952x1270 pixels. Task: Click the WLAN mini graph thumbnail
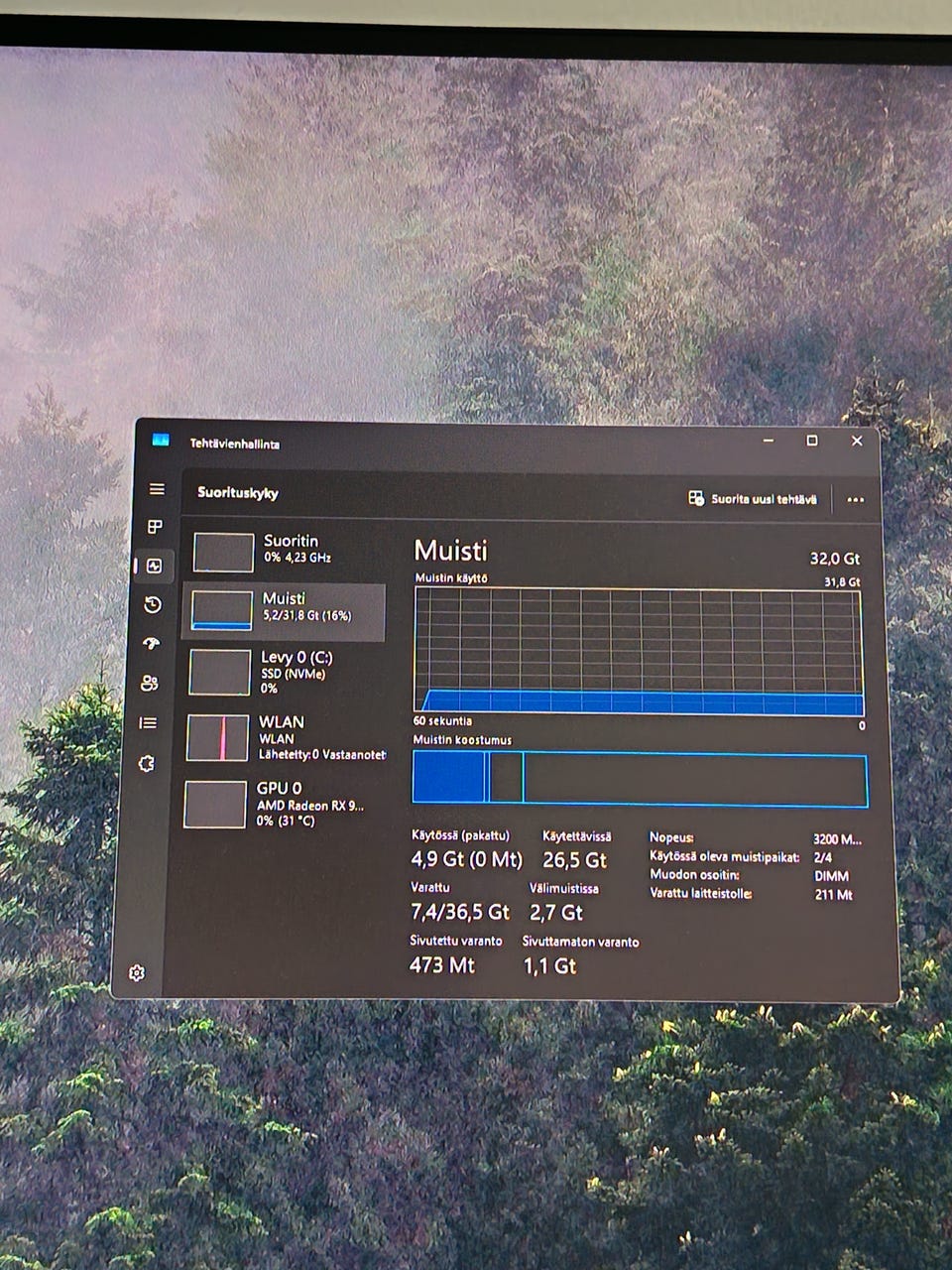pyautogui.click(x=217, y=737)
